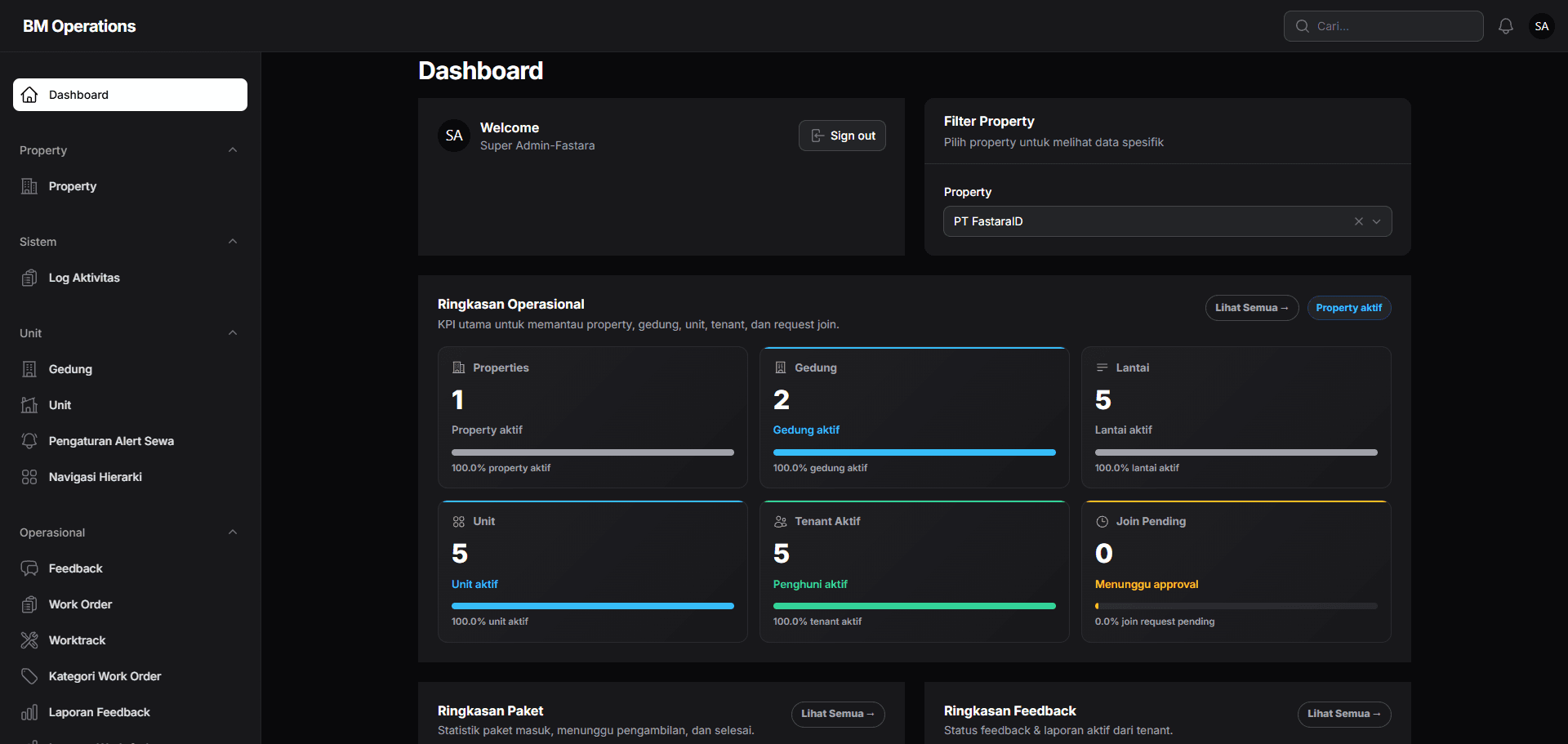
Task: Click the Properties KPI card heading
Action: [x=501, y=368]
